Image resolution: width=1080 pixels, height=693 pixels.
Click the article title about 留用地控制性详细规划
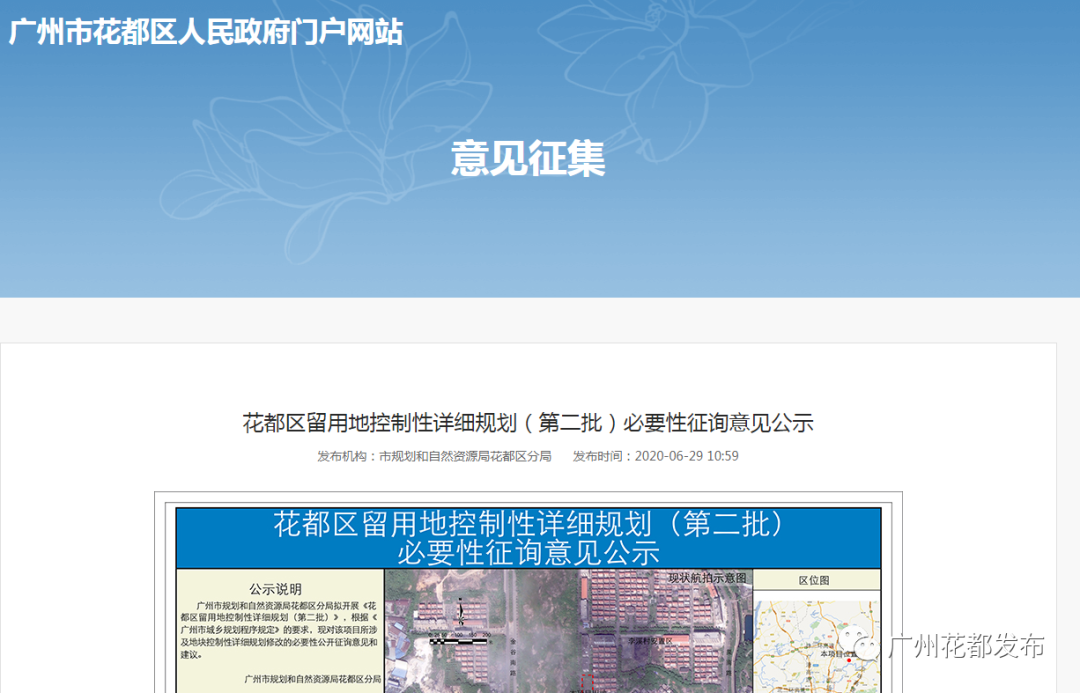coord(528,423)
